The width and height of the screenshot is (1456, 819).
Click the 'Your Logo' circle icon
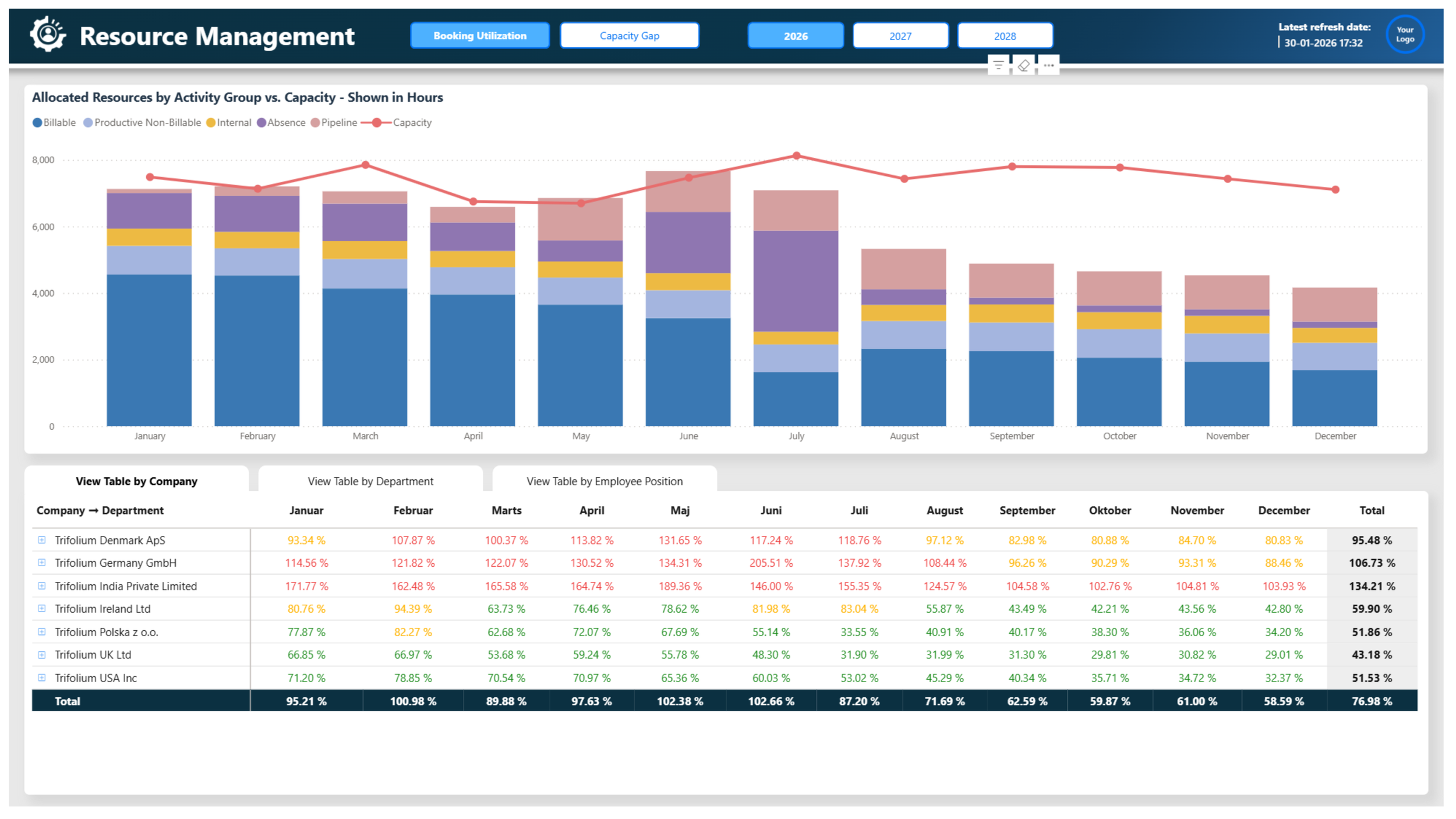1404,34
